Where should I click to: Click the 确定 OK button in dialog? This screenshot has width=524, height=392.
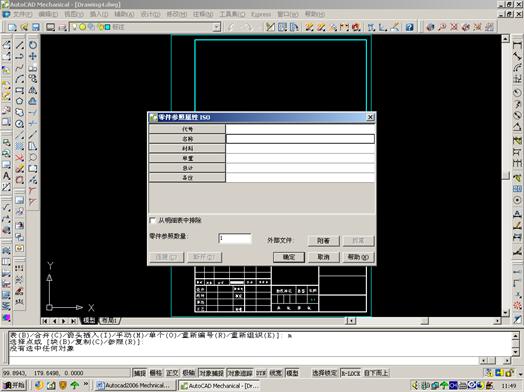tap(289, 257)
